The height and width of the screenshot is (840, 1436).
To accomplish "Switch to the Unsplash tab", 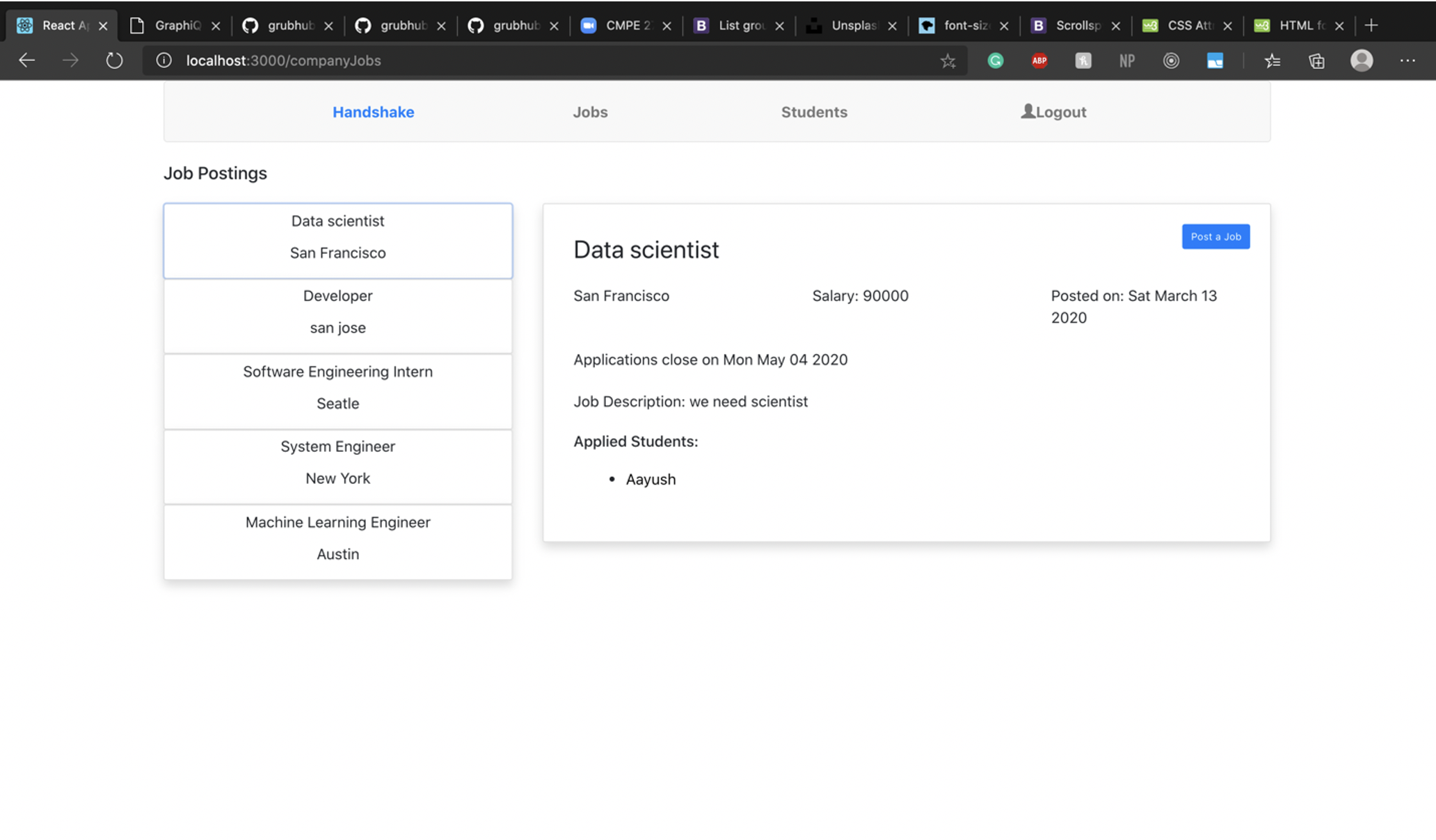I will click(852, 26).
